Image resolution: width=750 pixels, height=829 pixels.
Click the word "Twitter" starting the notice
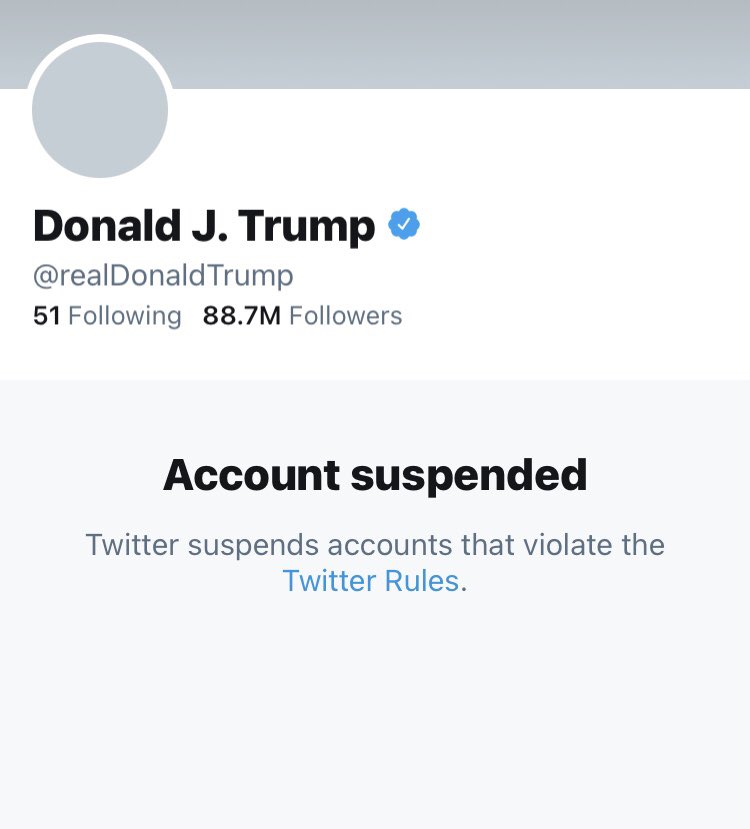point(132,545)
